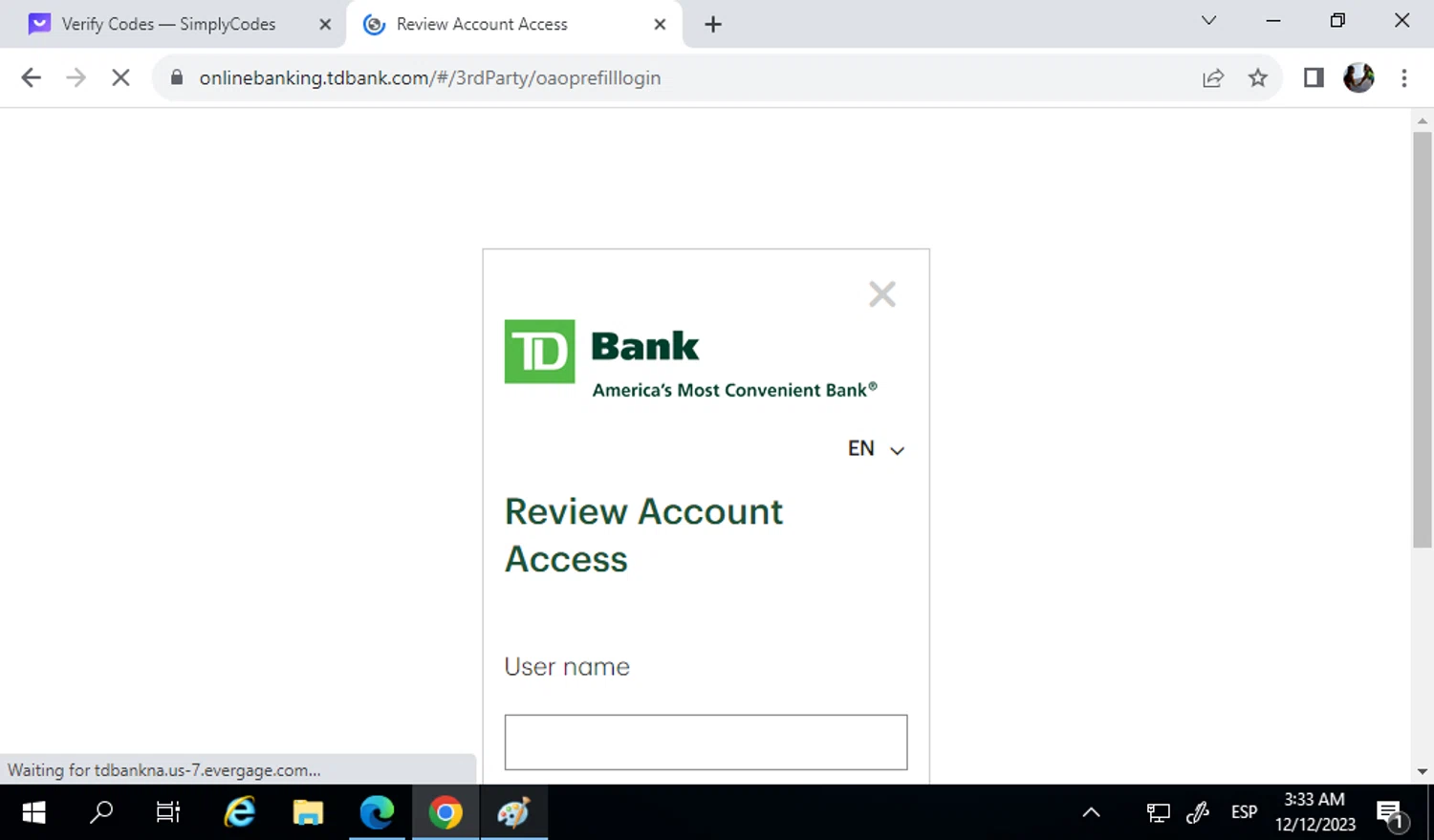Switch to Verify Codes — SimplyCodes tab

tap(167, 24)
